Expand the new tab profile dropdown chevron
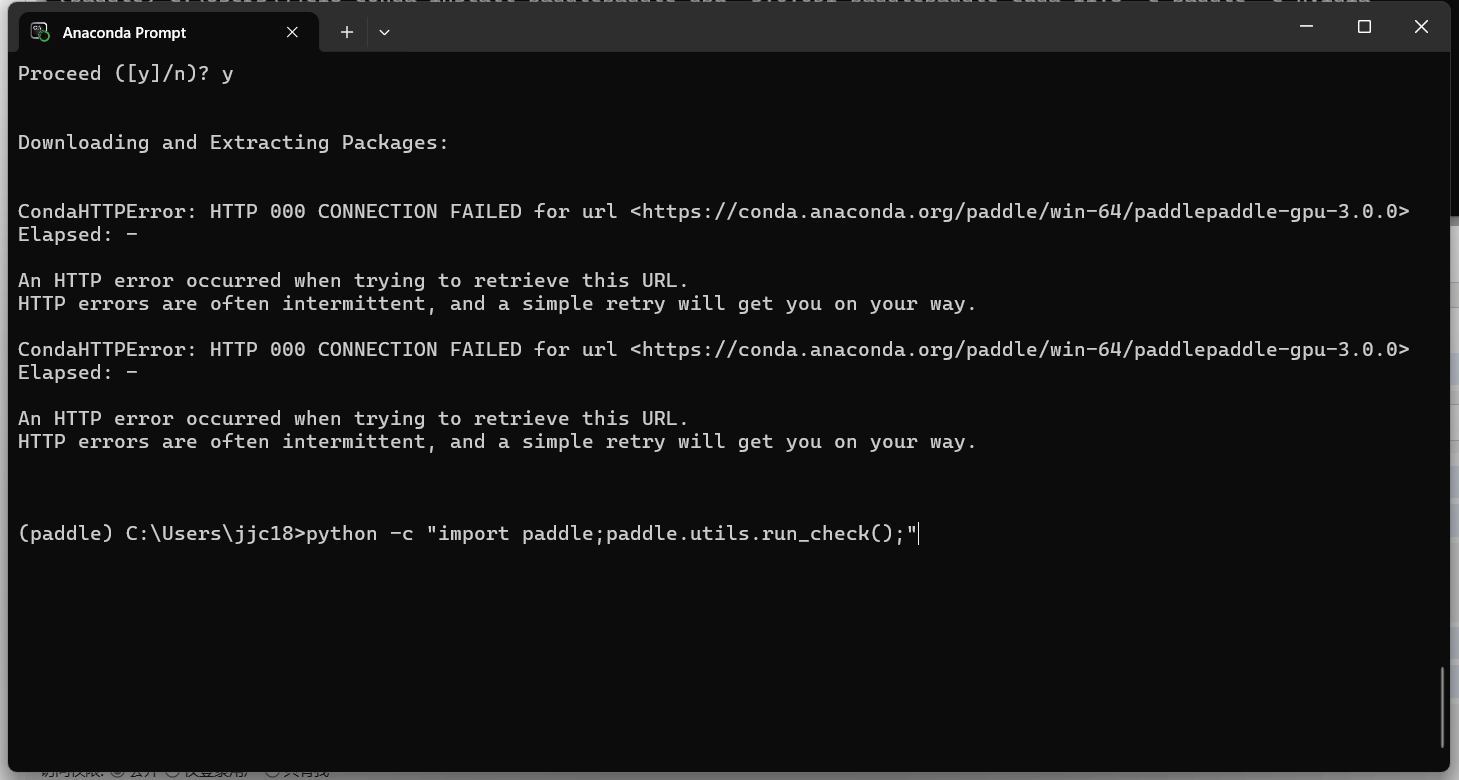Viewport: 1459px width, 780px height. click(x=384, y=32)
